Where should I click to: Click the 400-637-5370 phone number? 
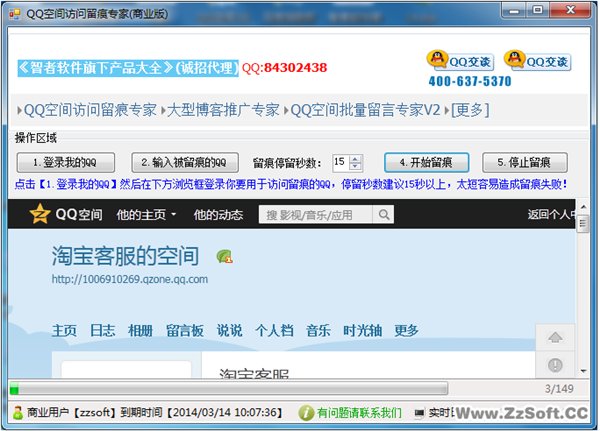(470, 81)
